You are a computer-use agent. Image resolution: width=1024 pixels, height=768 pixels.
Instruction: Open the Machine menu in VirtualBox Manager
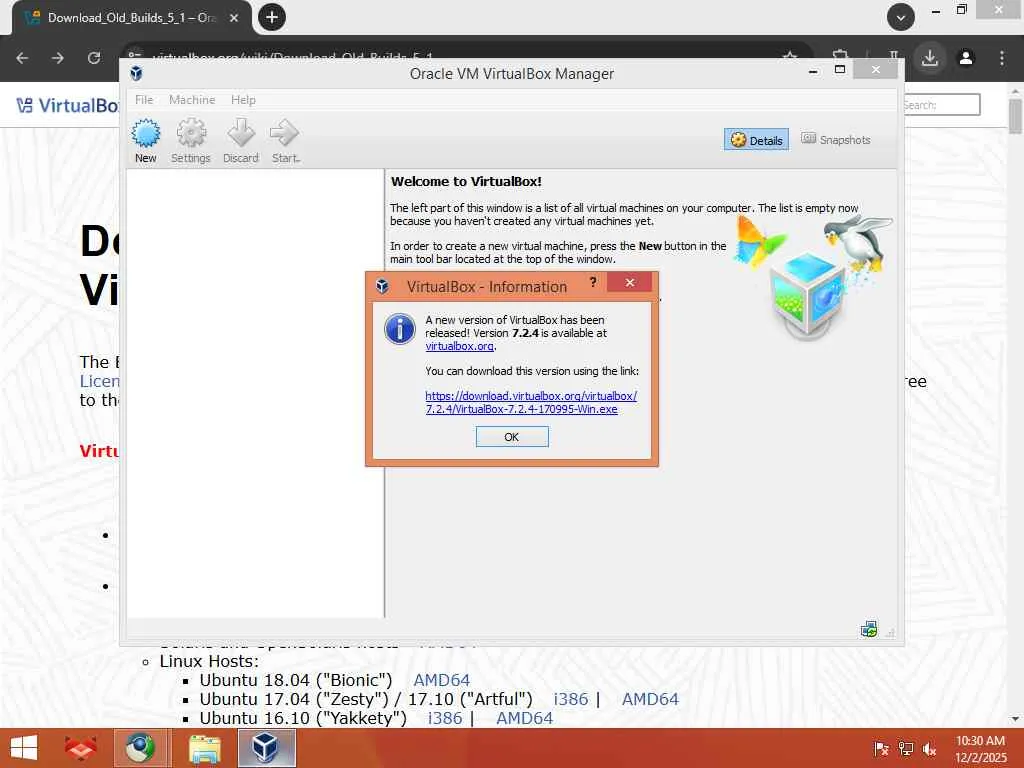click(192, 100)
